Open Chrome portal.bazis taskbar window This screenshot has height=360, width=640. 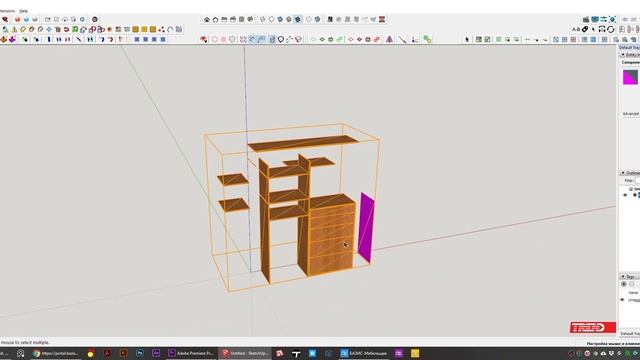[56, 353]
